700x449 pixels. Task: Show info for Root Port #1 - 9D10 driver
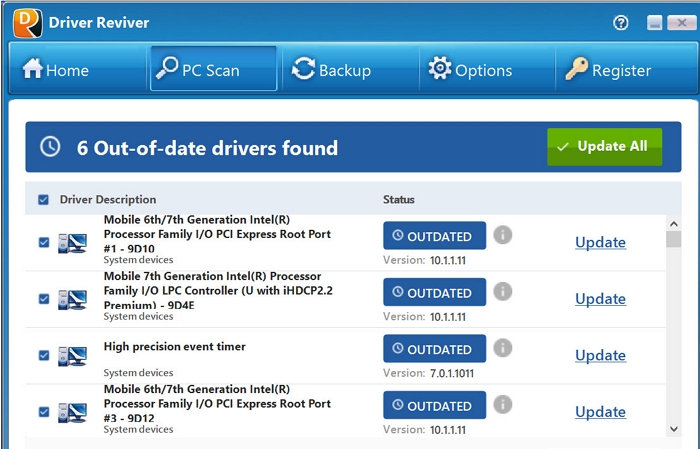coord(503,235)
